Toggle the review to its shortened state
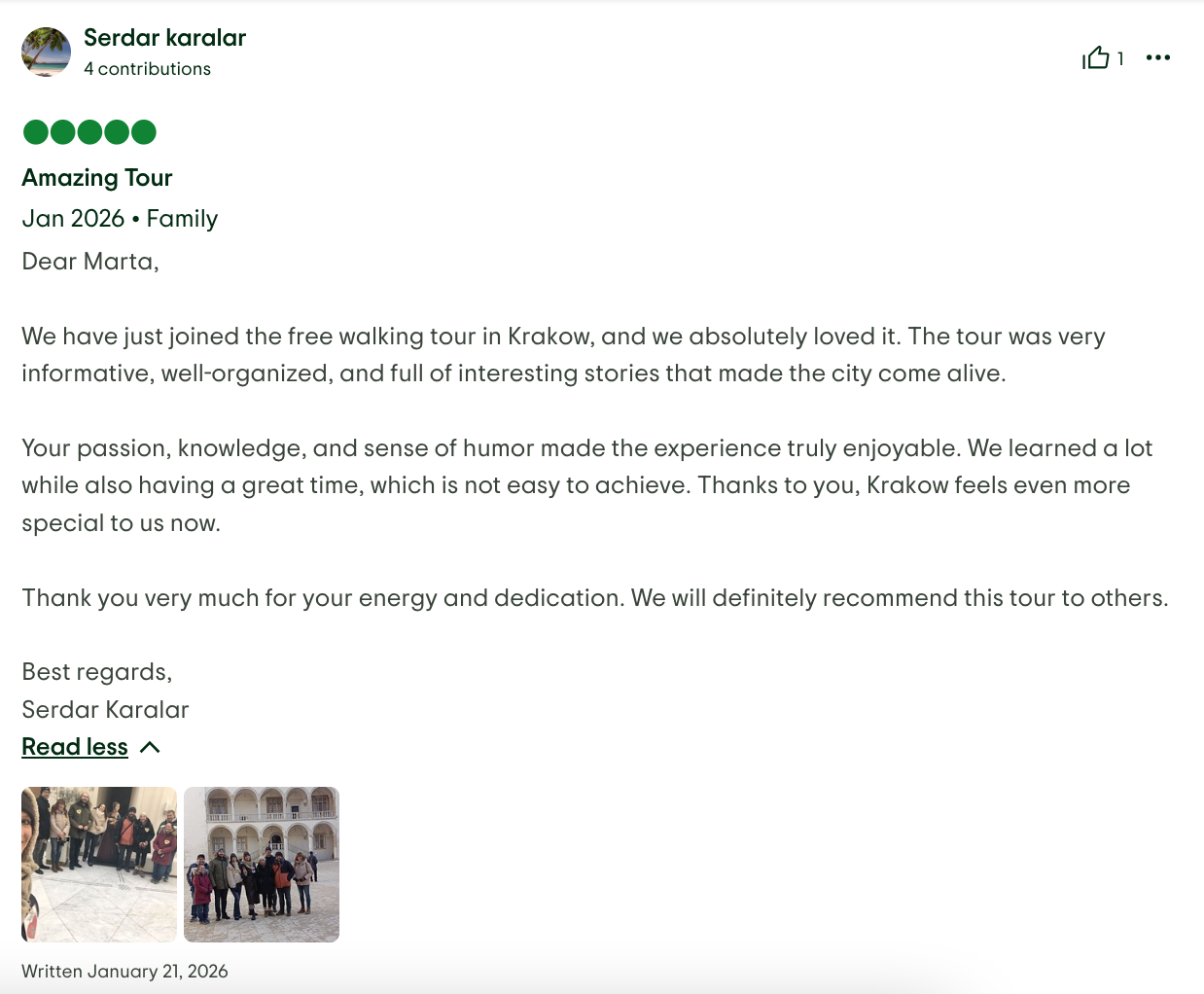 pos(75,747)
